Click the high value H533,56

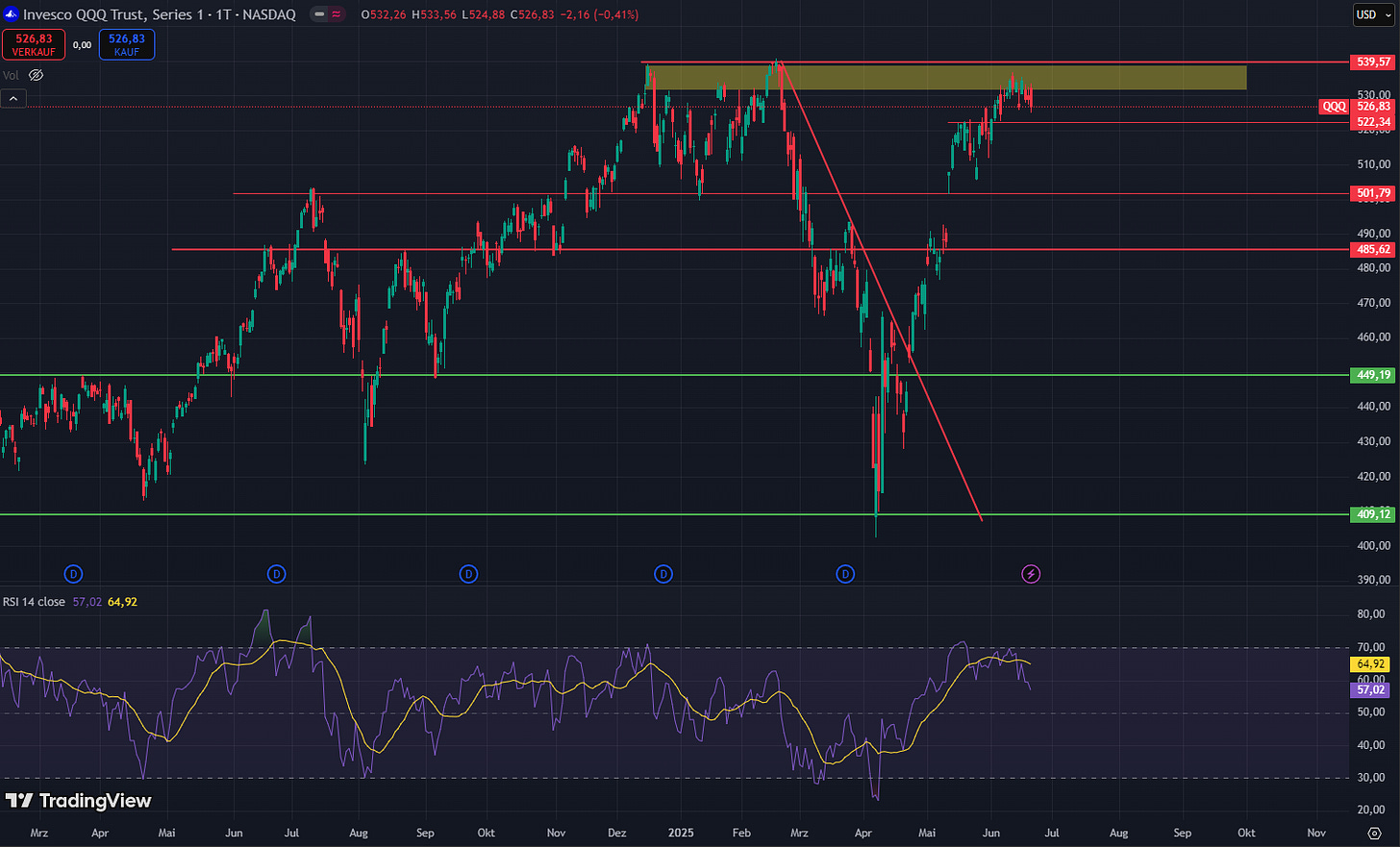click(x=434, y=14)
